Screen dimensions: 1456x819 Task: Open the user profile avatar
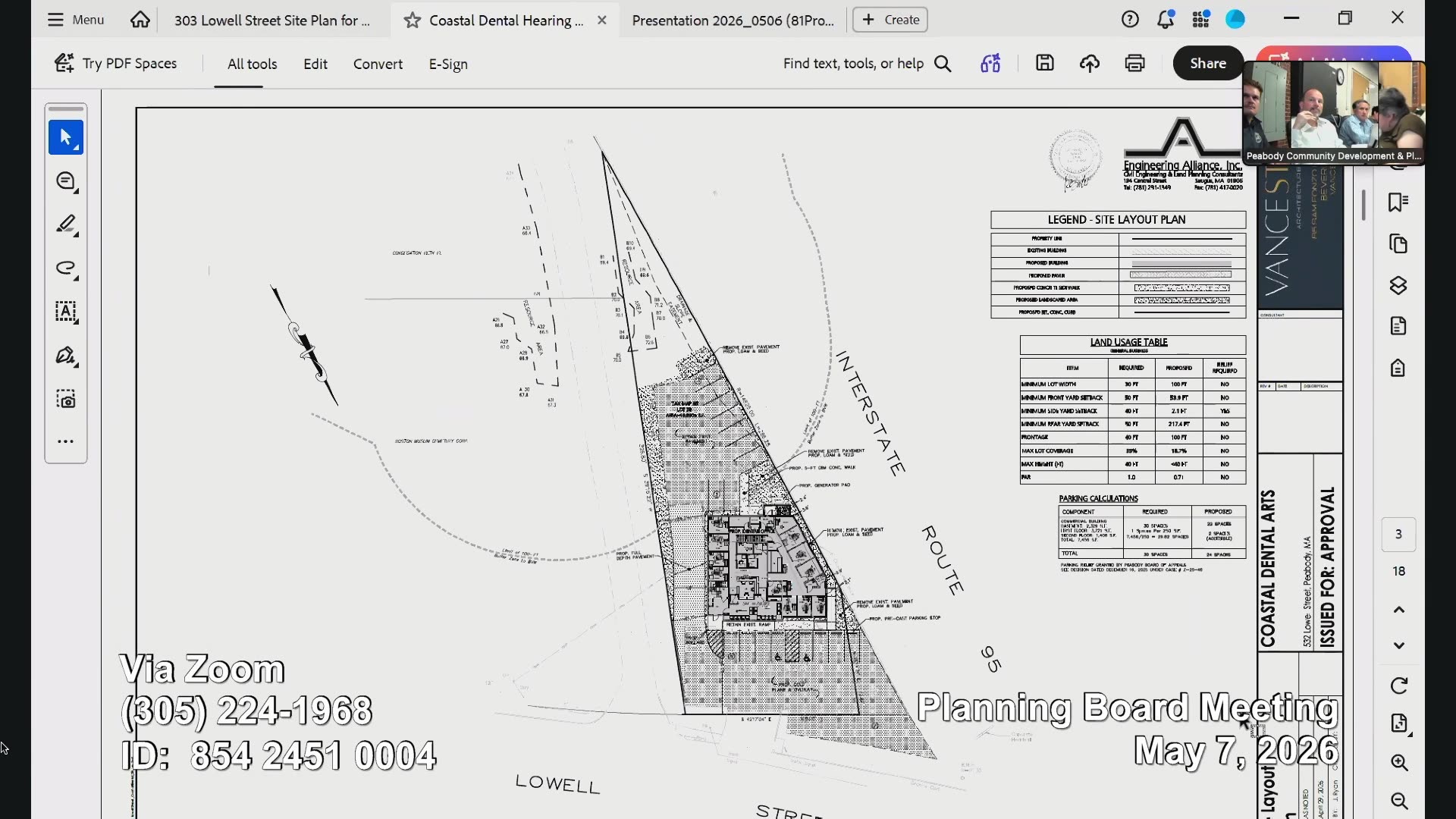tap(1235, 20)
